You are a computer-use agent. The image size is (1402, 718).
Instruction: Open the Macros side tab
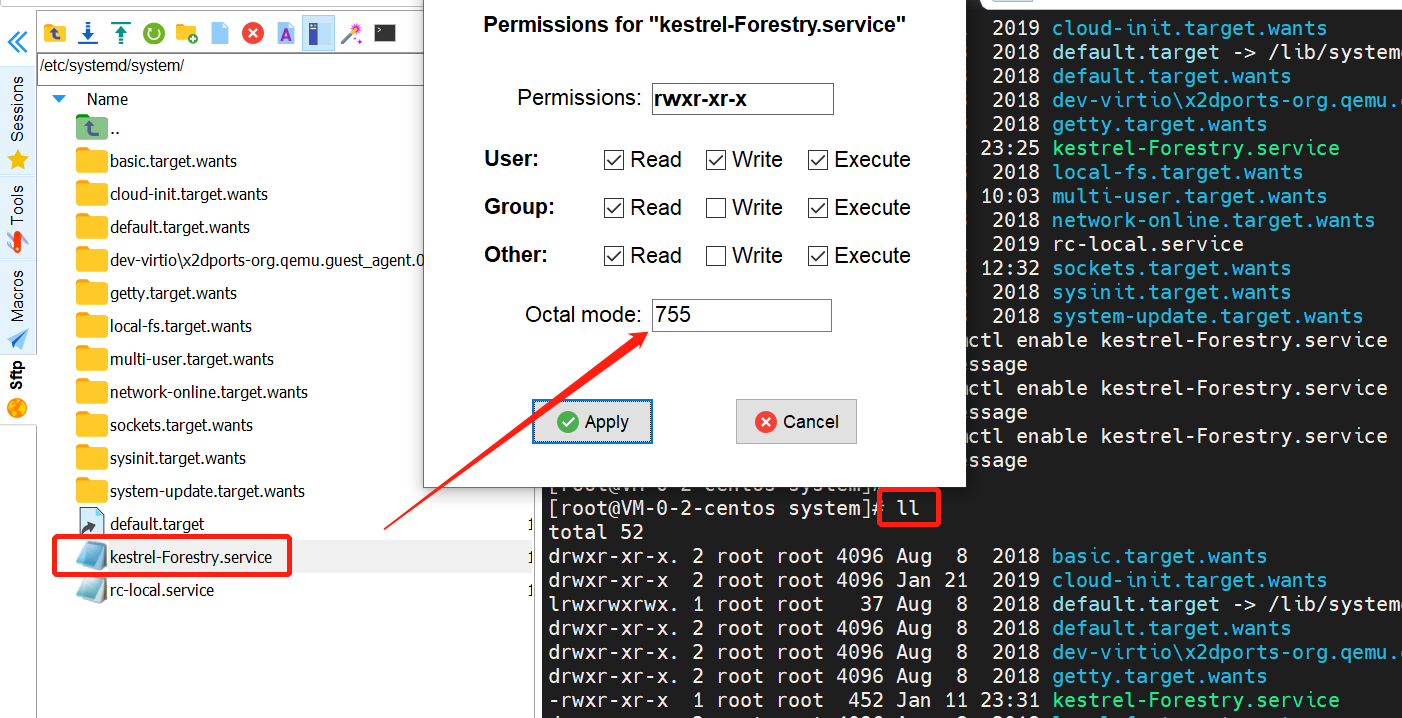click(17, 308)
